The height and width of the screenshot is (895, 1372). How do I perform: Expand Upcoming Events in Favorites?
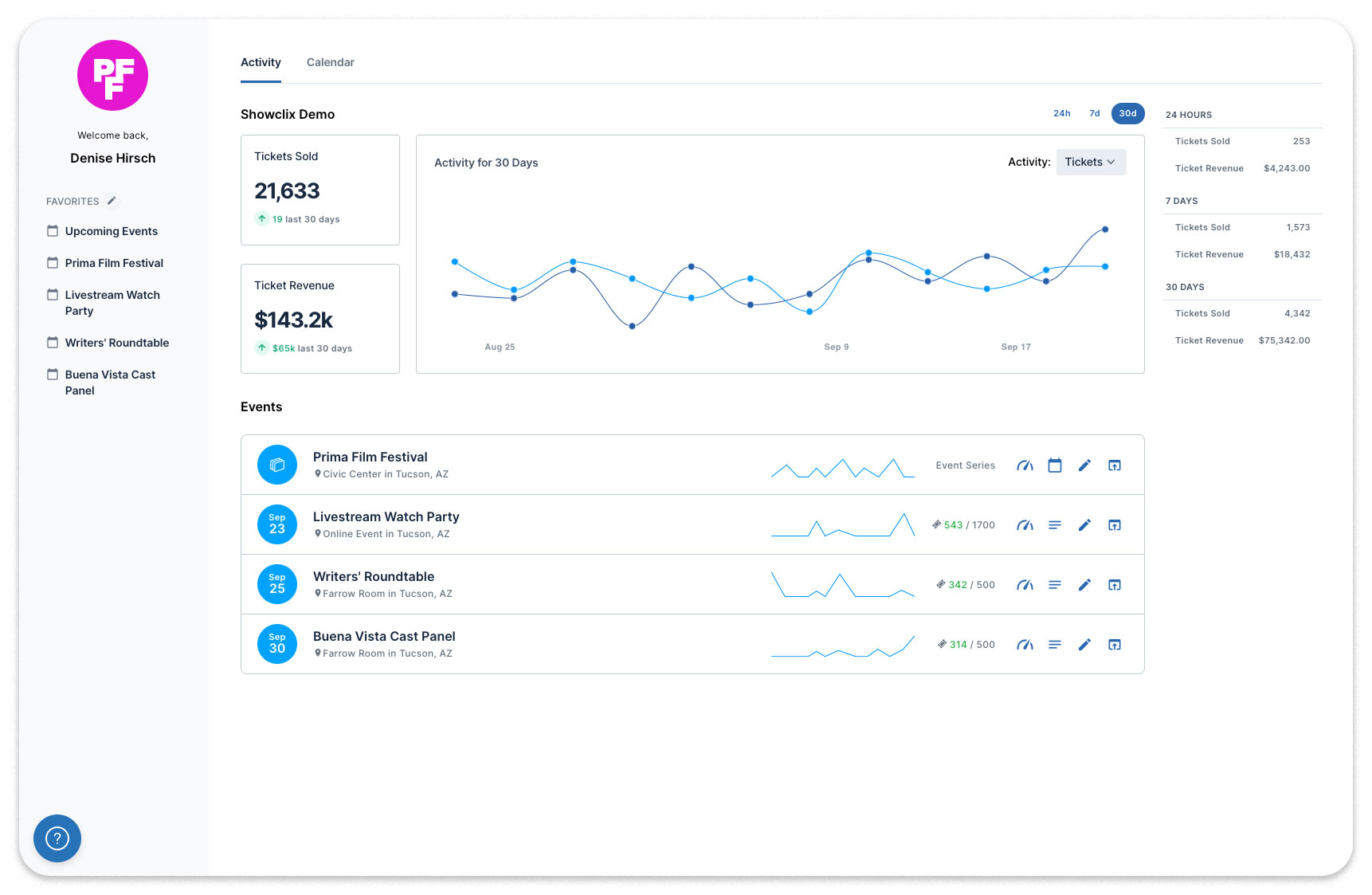click(112, 231)
